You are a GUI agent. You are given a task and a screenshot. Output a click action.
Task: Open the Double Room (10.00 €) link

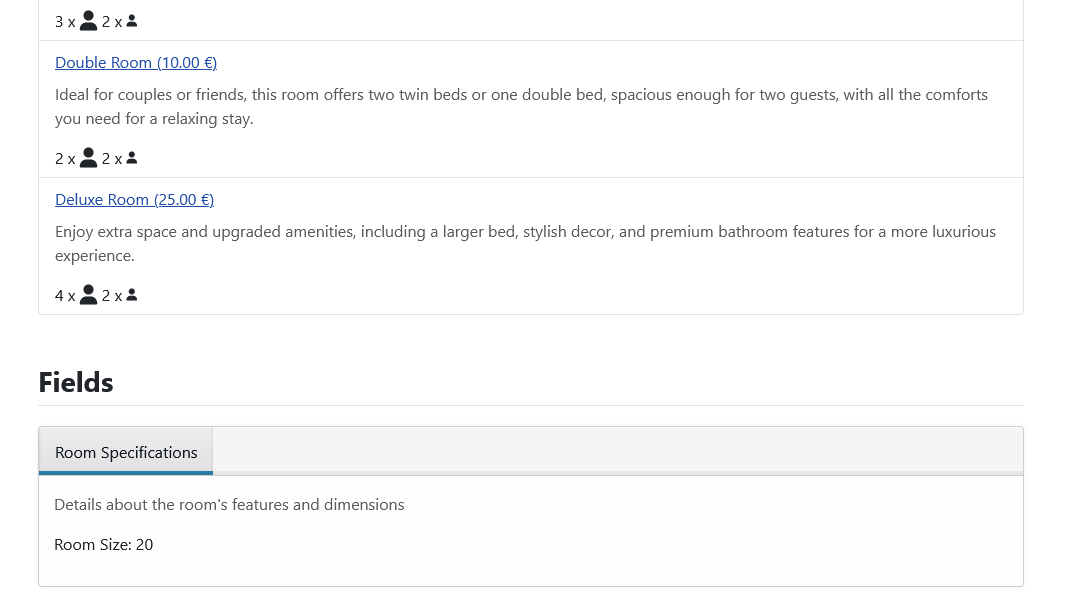point(136,63)
